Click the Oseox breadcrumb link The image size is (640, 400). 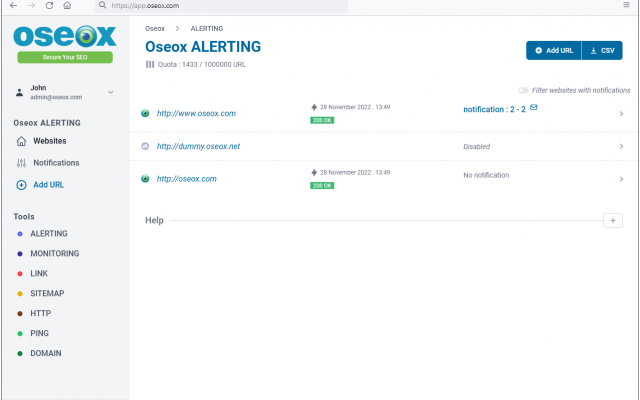155,29
